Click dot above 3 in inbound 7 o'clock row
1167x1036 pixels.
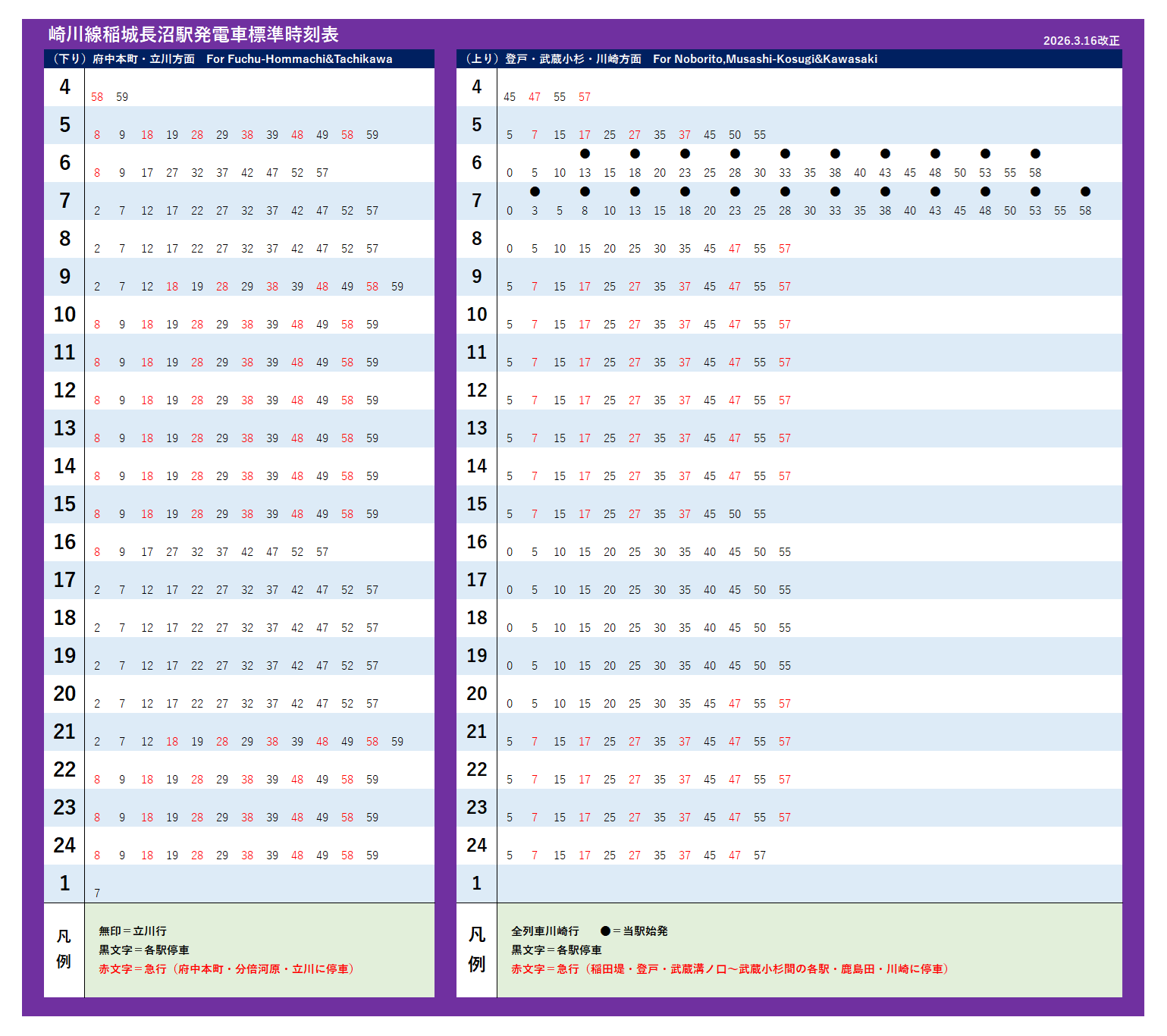point(535,192)
